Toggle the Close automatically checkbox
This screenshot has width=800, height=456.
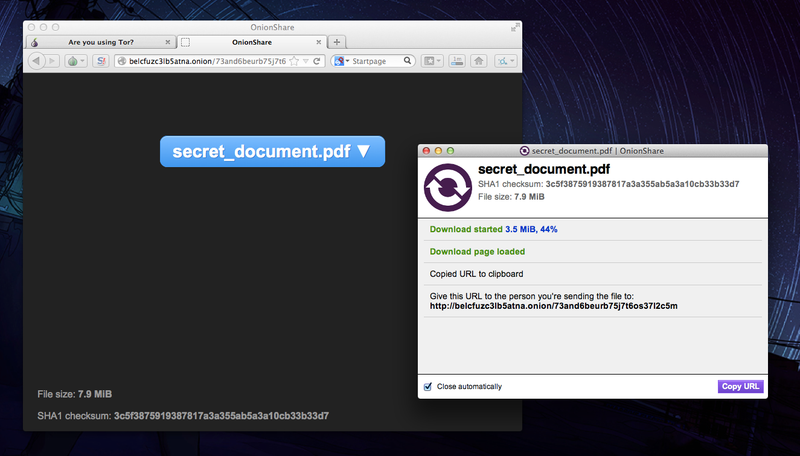(x=428, y=387)
